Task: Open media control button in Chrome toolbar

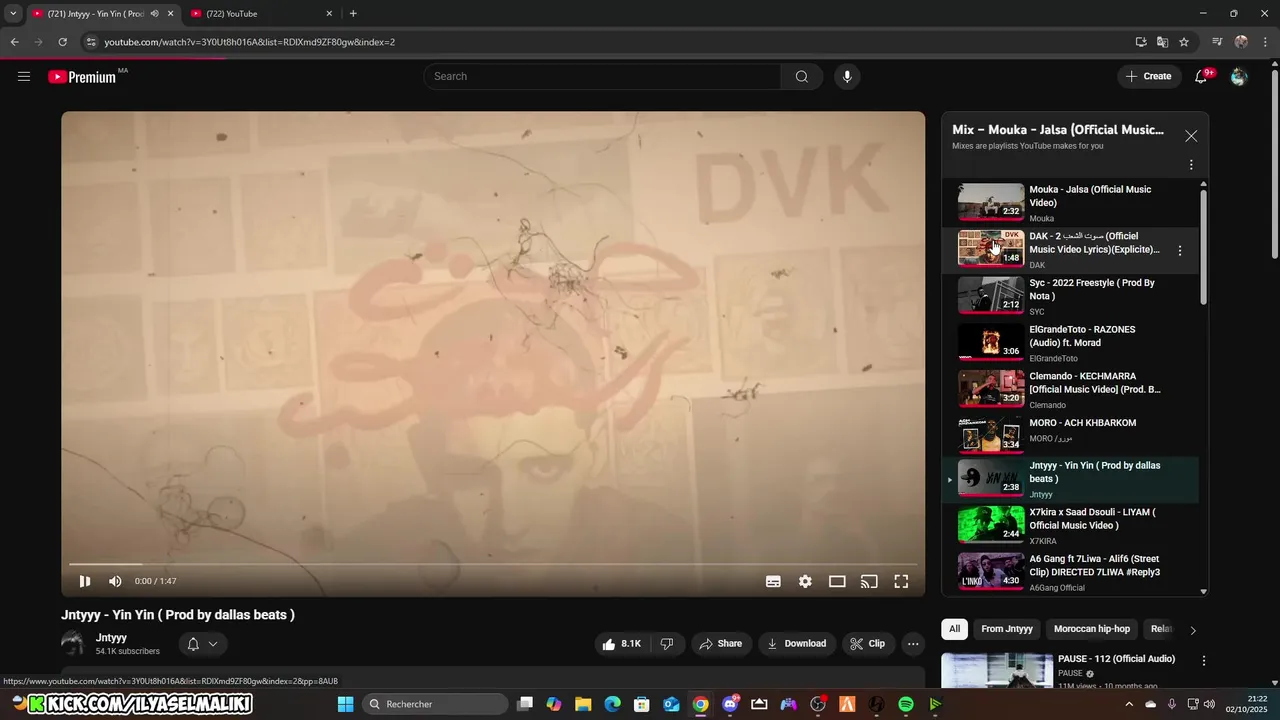Action: coord(1217,42)
